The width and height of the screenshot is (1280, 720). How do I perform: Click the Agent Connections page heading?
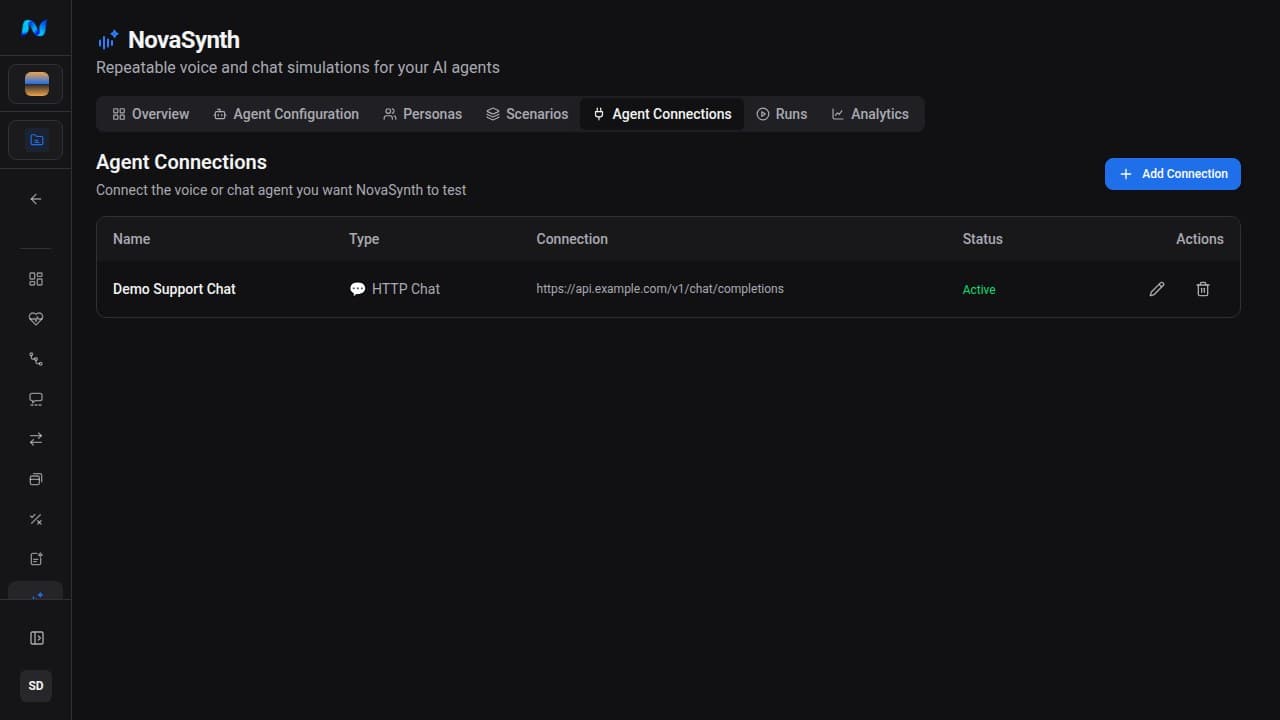(181, 162)
